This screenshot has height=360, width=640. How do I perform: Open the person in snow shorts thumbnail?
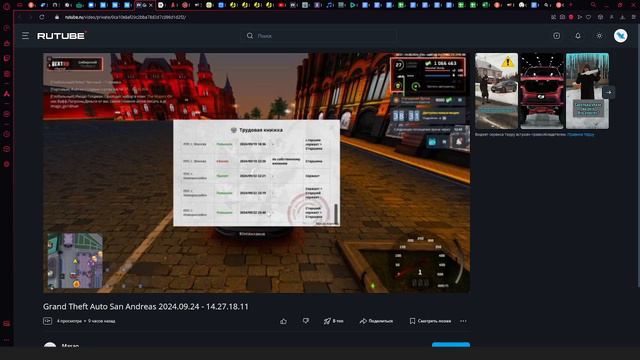pyautogui.click(x=587, y=91)
